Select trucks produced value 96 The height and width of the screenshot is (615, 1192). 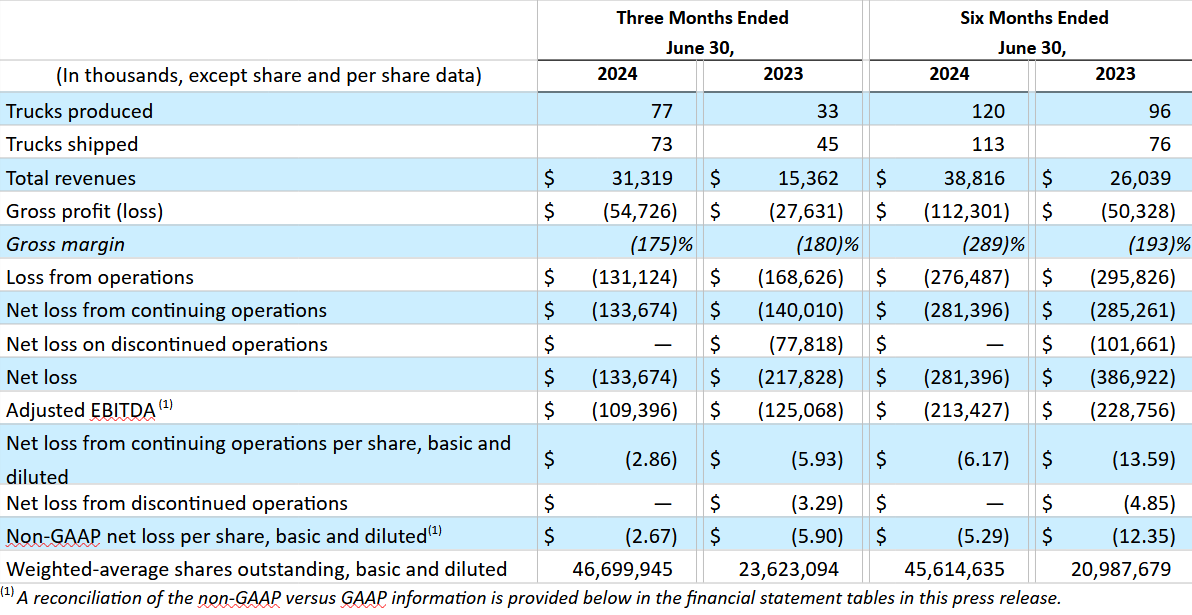point(1159,111)
